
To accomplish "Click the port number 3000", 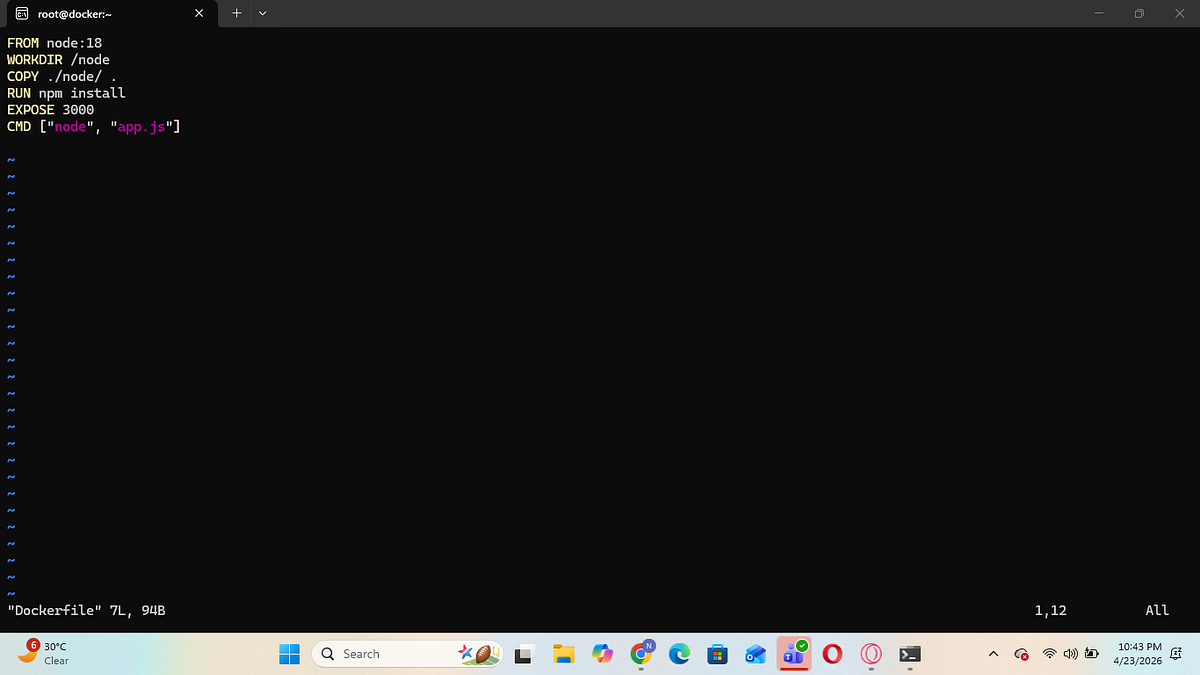I will 79,110.
